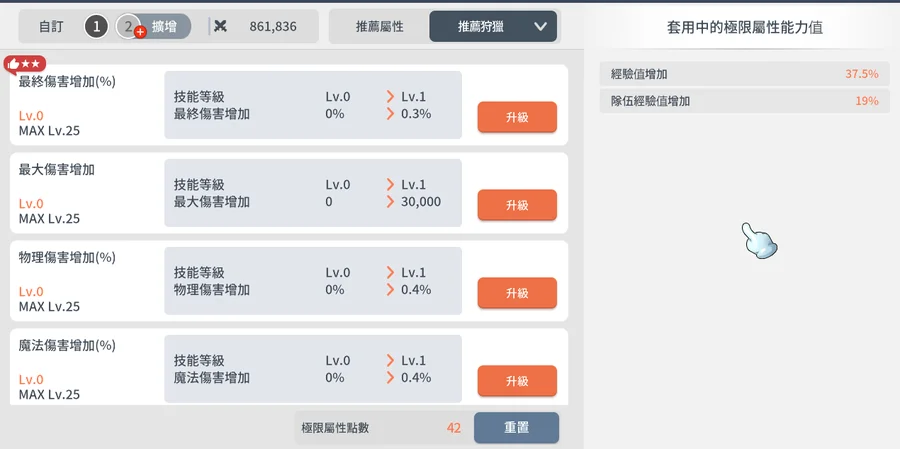Viewport: 900px width, 449px height.
Task: Select custom preset slot 1
Action: click(96, 27)
